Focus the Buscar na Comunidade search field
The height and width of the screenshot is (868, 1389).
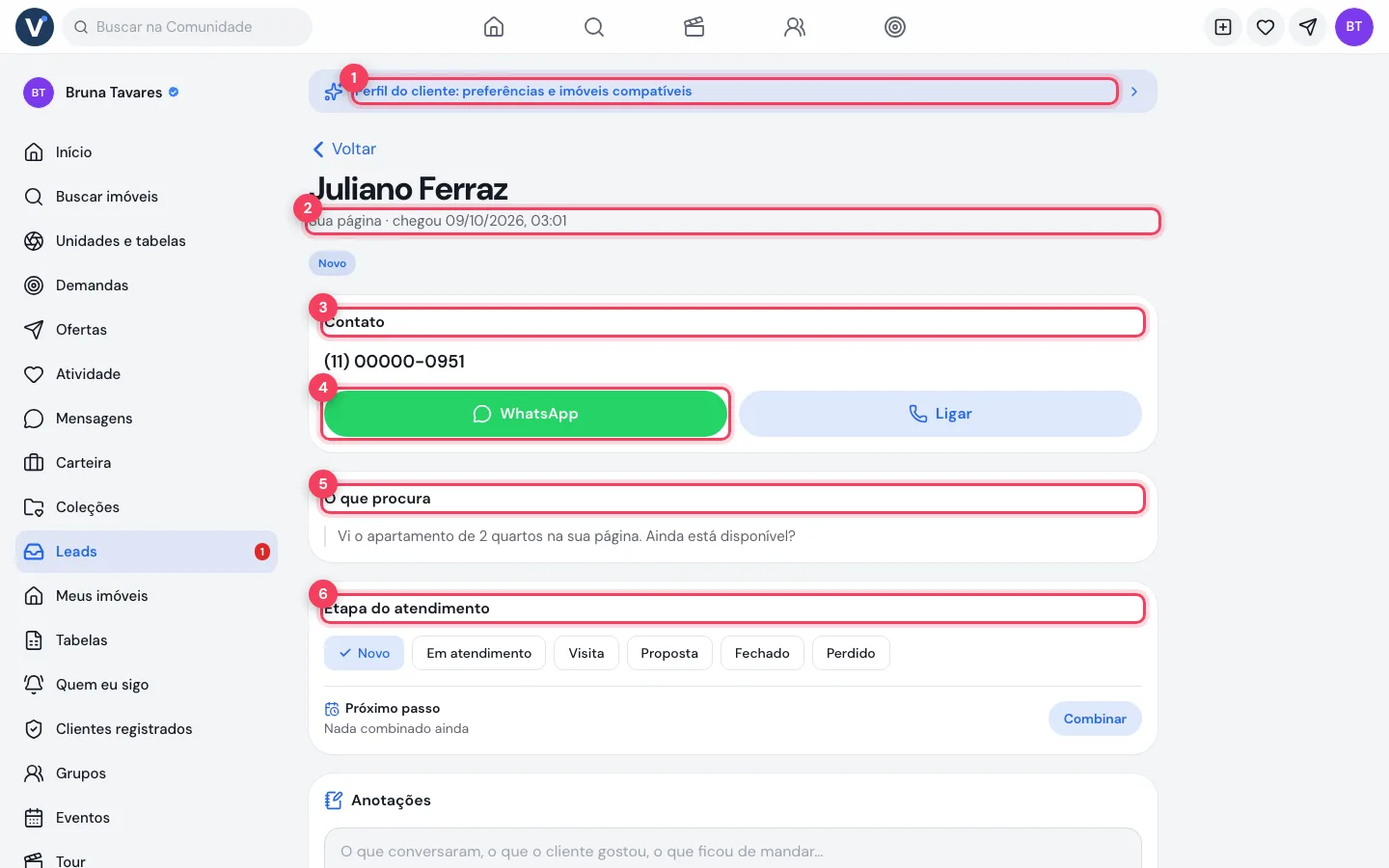187,27
